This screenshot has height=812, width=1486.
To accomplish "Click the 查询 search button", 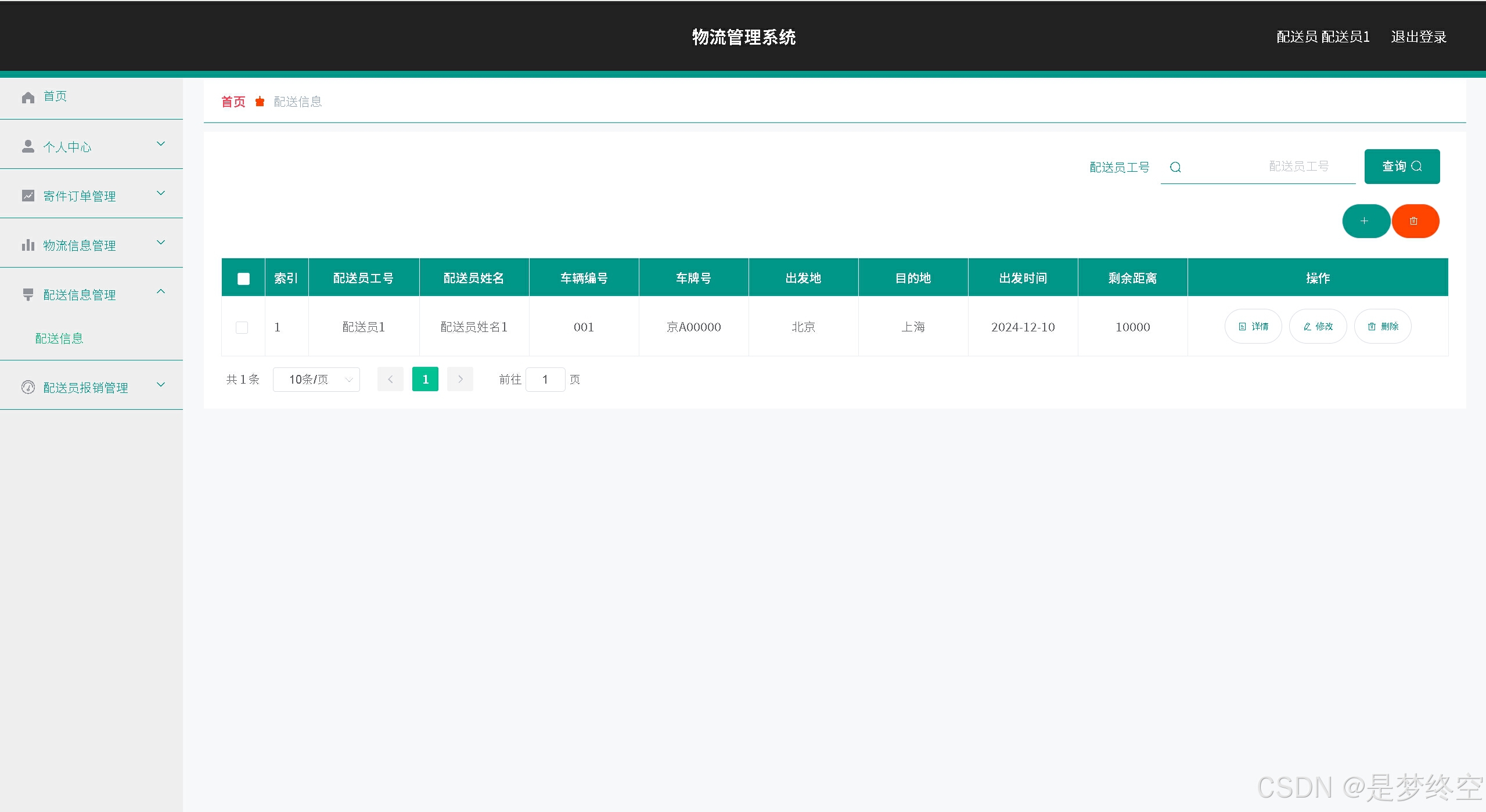I will [1401, 167].
